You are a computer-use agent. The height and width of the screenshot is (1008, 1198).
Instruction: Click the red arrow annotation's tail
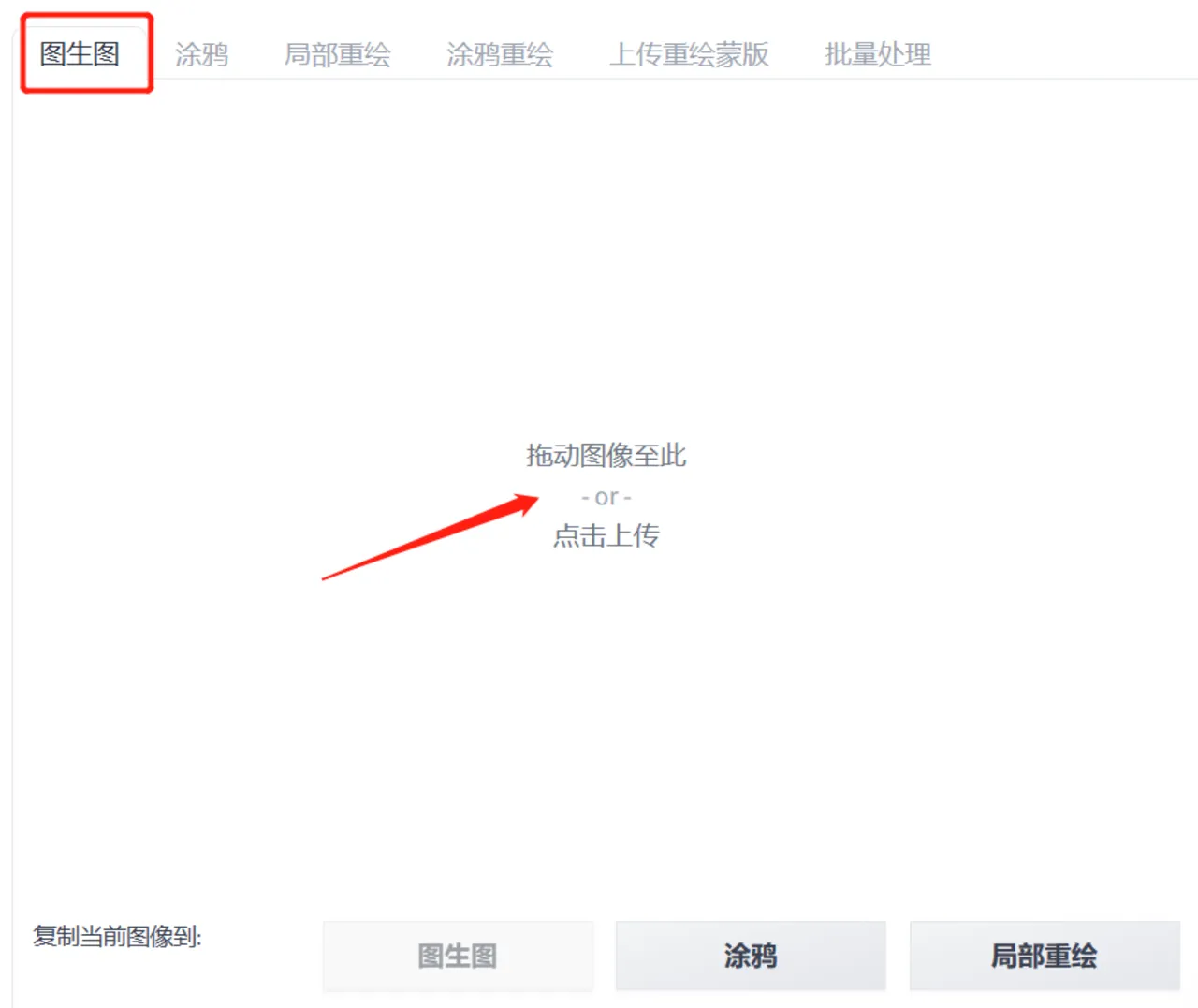pos(326,578)
